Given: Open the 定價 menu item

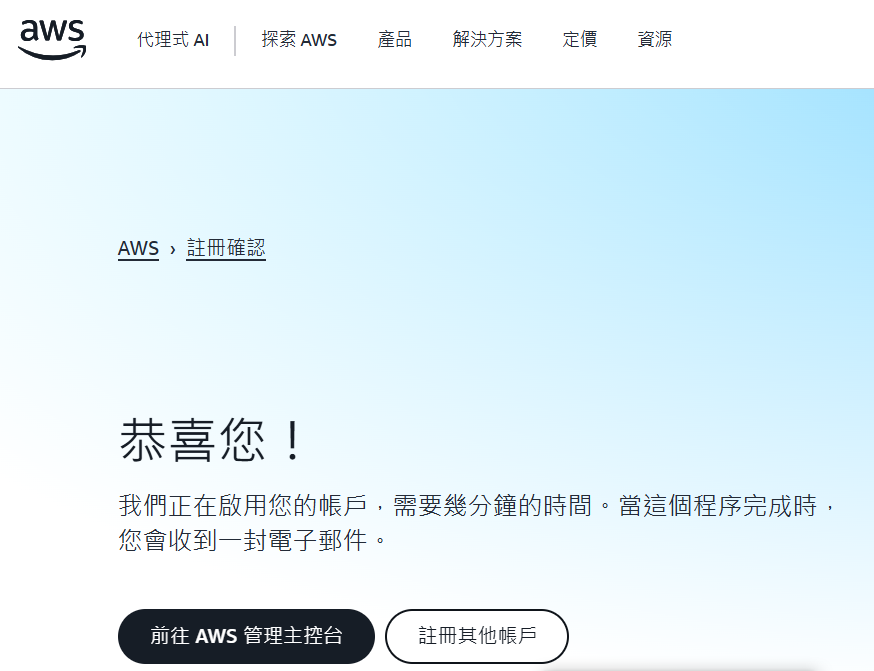Looking at the screenshot, I should [x=580, y=40].
